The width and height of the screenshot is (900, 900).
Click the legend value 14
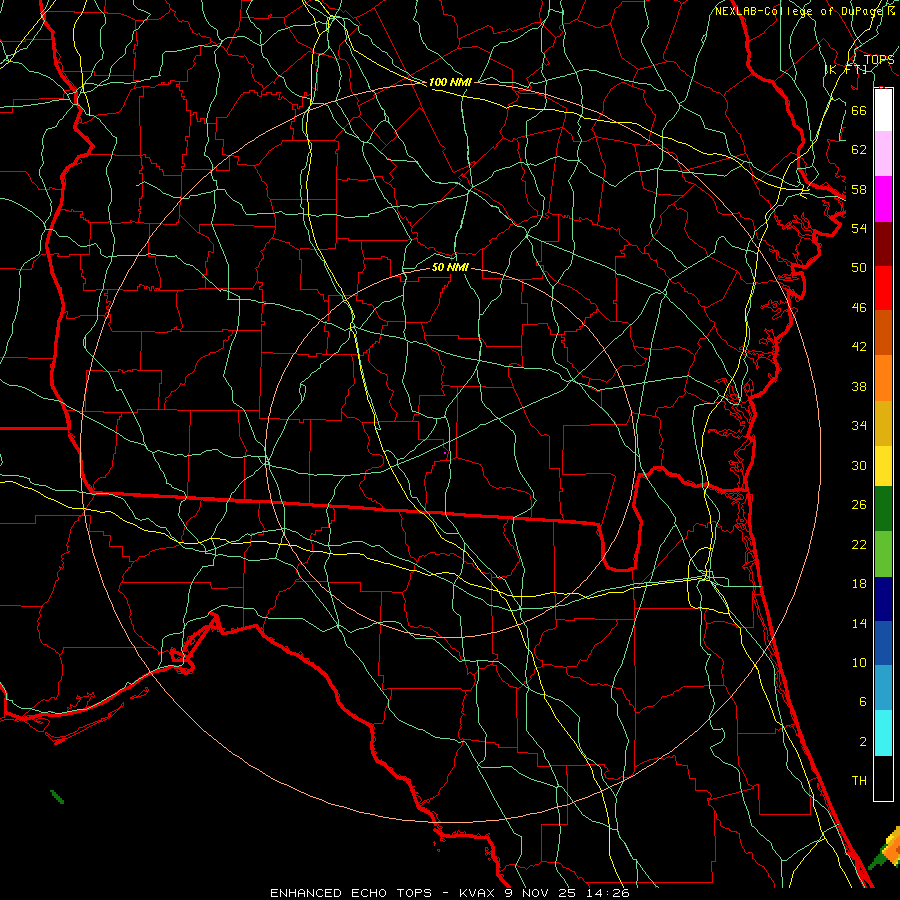pyautogui.click(x=859, y=623)
